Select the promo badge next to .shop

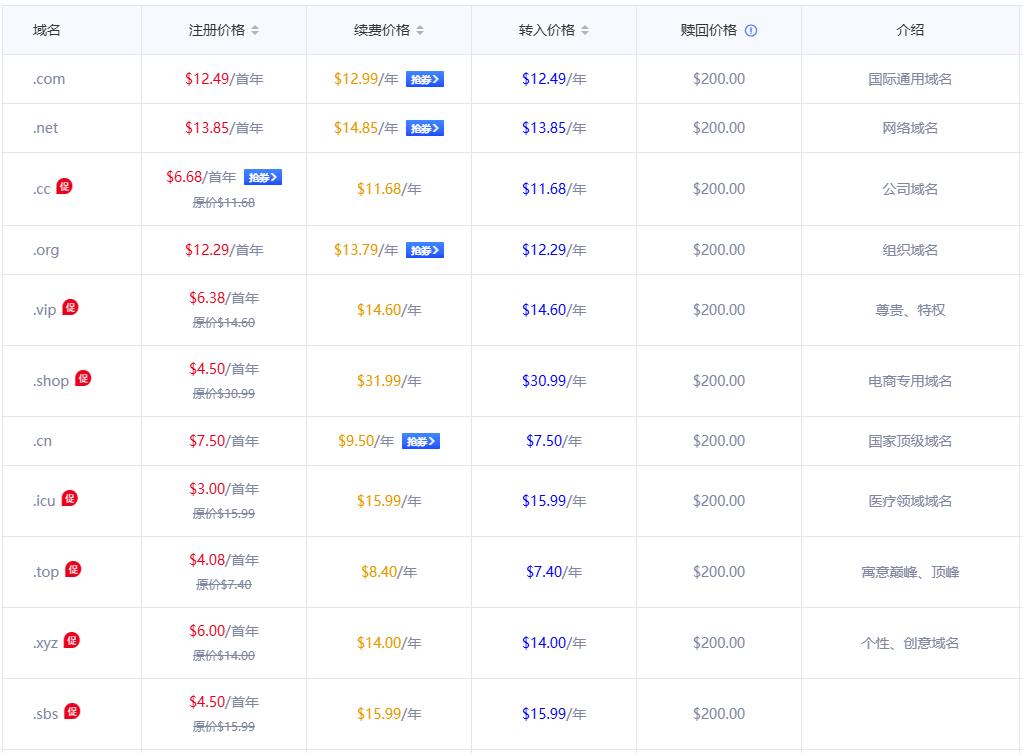[x=83, y=378]
